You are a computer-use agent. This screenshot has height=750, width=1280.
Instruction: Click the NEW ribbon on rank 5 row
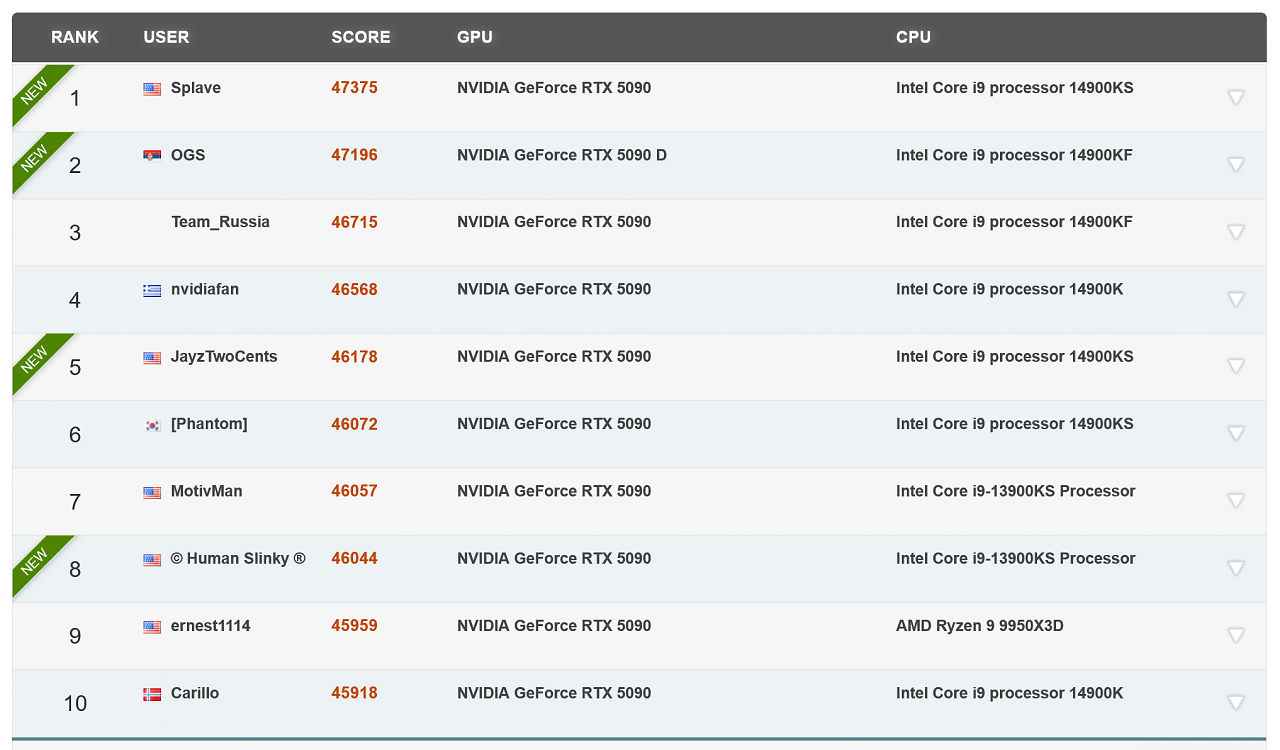pos(36,358)
